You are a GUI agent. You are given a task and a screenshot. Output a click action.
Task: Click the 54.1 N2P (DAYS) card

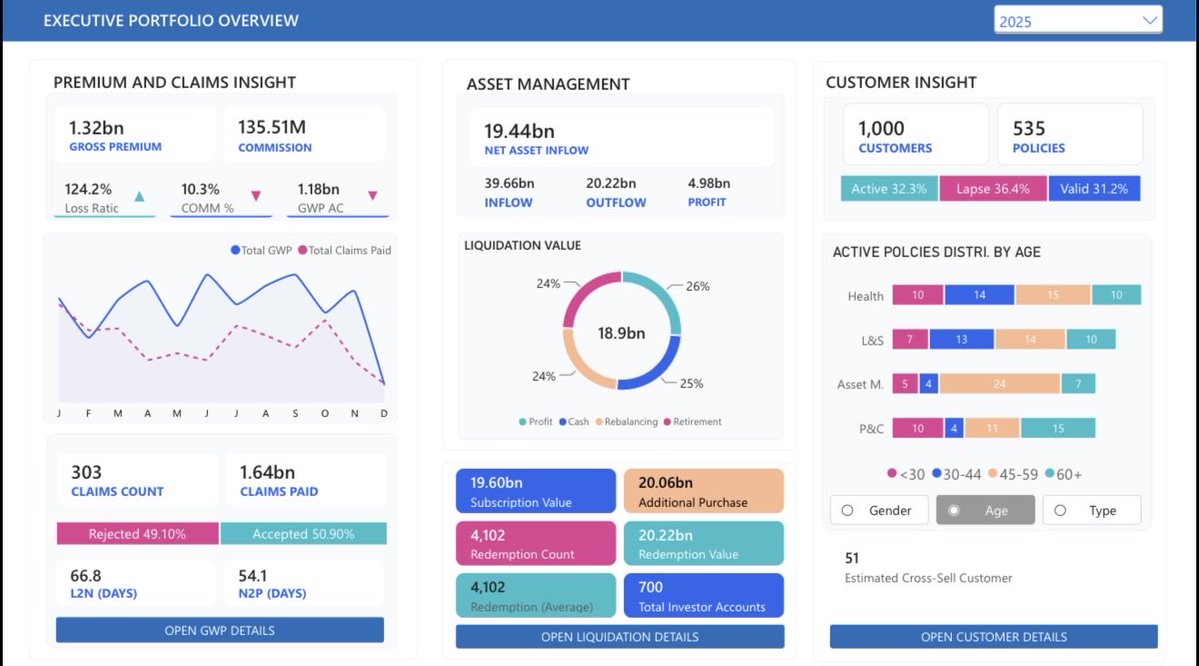tap(304, 583)
